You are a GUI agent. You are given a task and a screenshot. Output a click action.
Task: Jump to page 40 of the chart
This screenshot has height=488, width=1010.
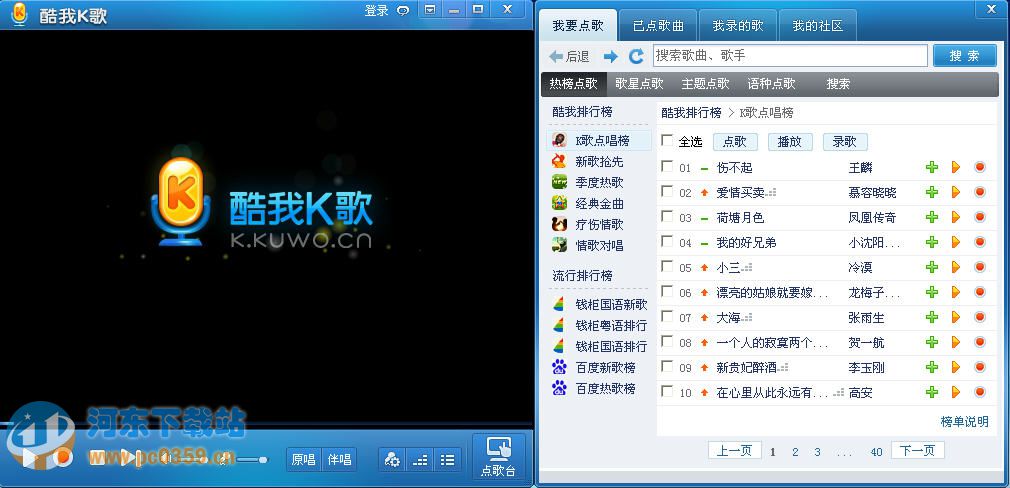(876, 452)
